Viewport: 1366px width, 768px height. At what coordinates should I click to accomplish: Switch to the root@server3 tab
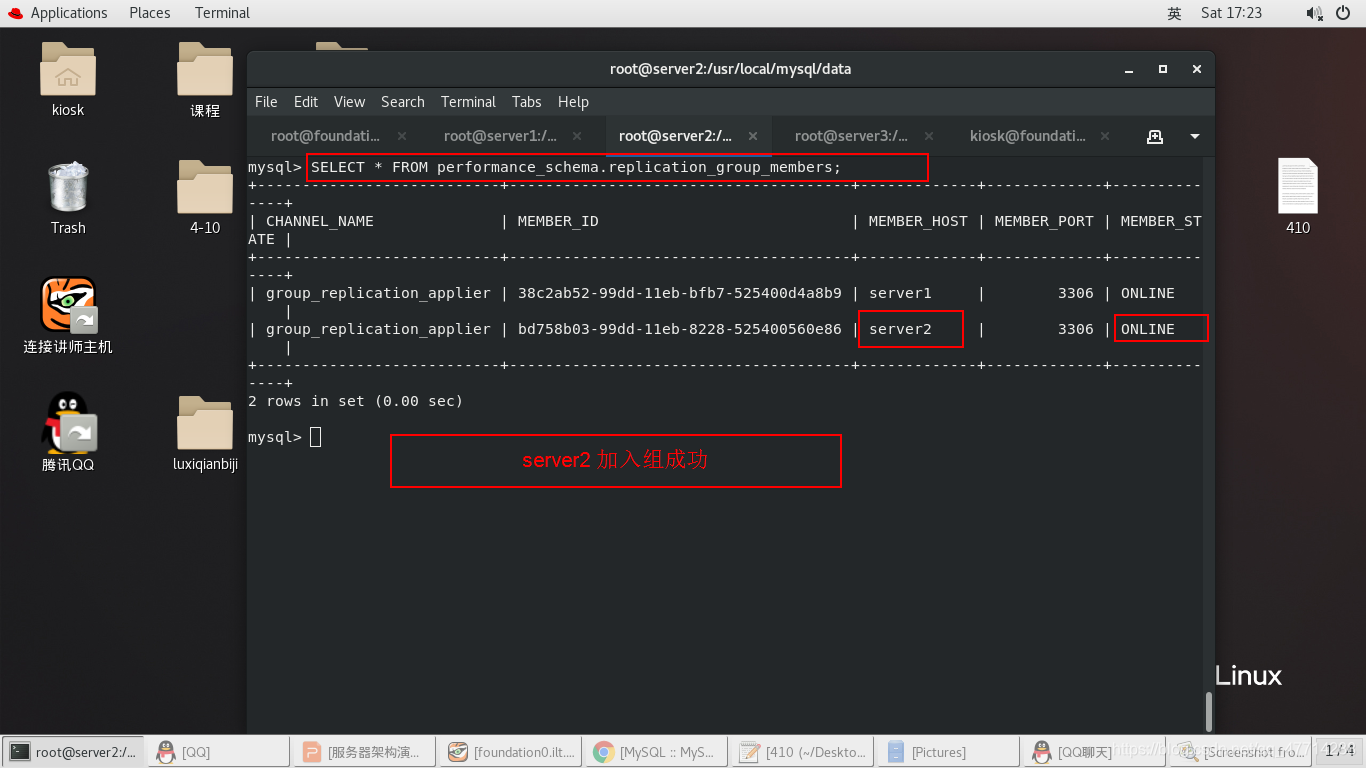(851, 136)
